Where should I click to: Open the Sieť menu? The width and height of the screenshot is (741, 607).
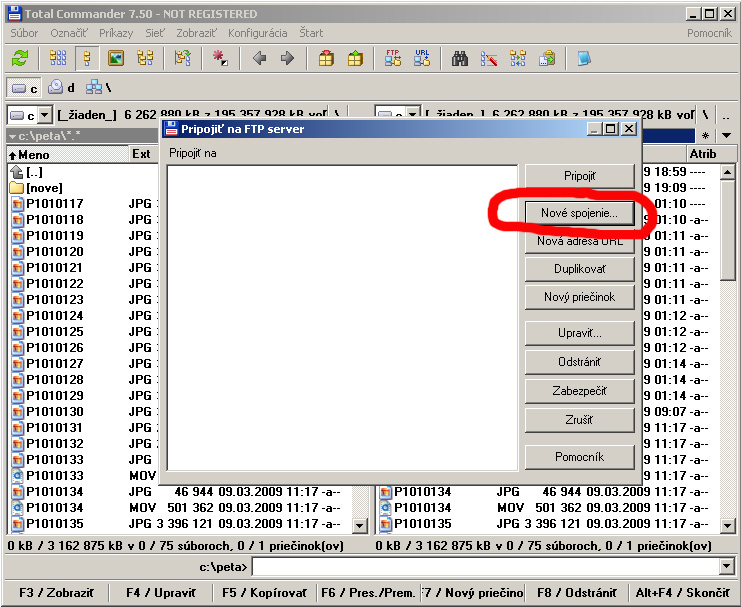coord(155,33)
